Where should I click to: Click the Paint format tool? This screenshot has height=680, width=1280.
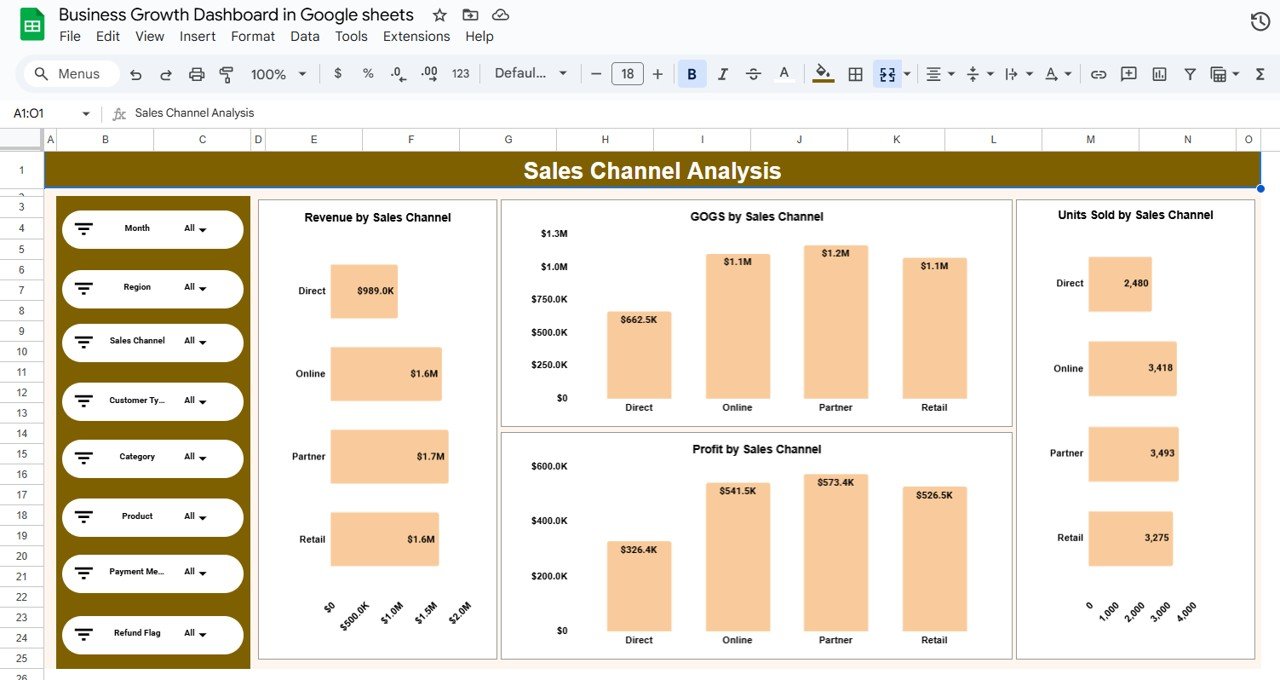226,73
